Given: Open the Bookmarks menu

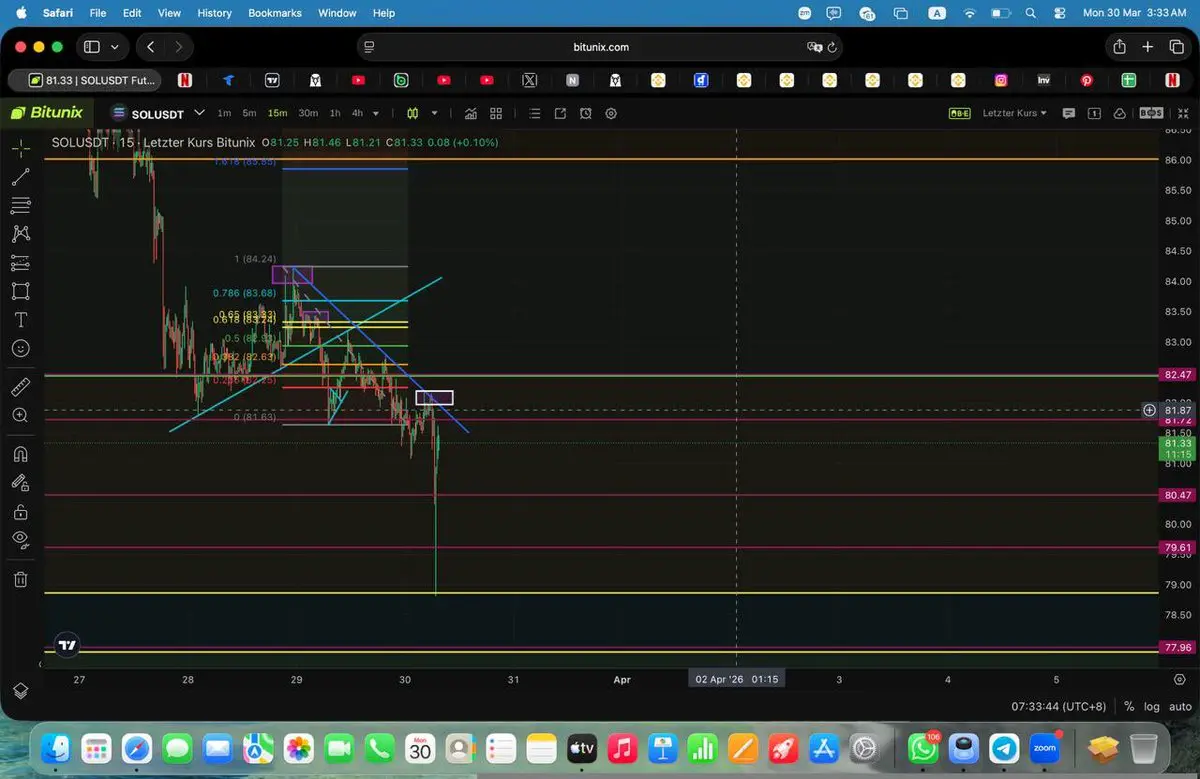Looking at the screenshot, I should 275,13.
